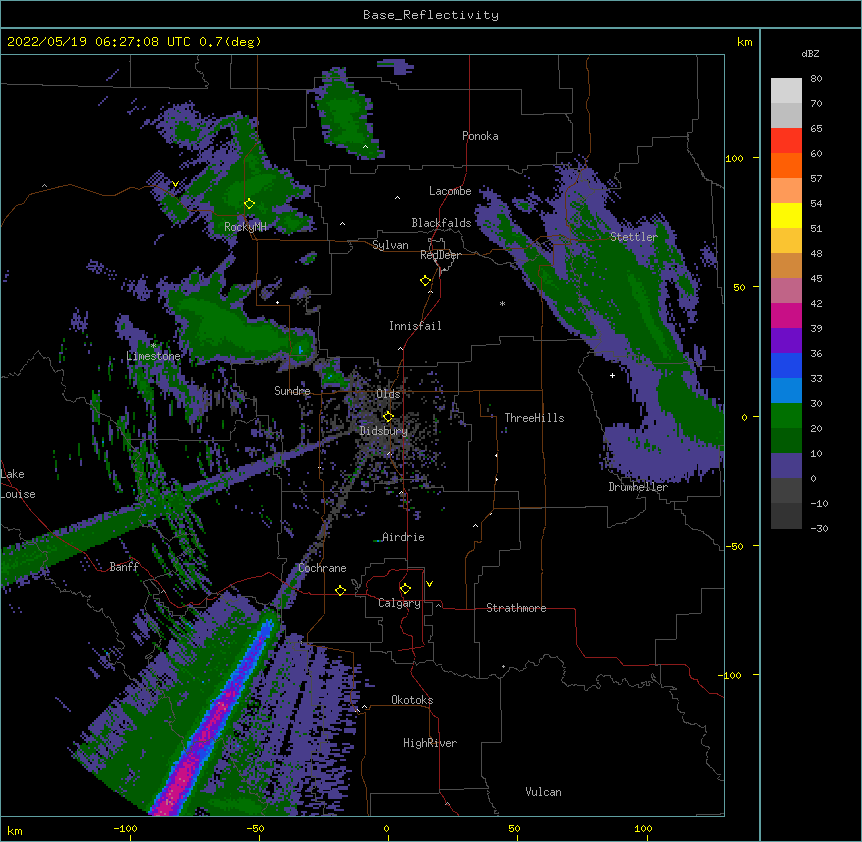Click the yellow diamond marker above Calgary label

pos(405,589)
